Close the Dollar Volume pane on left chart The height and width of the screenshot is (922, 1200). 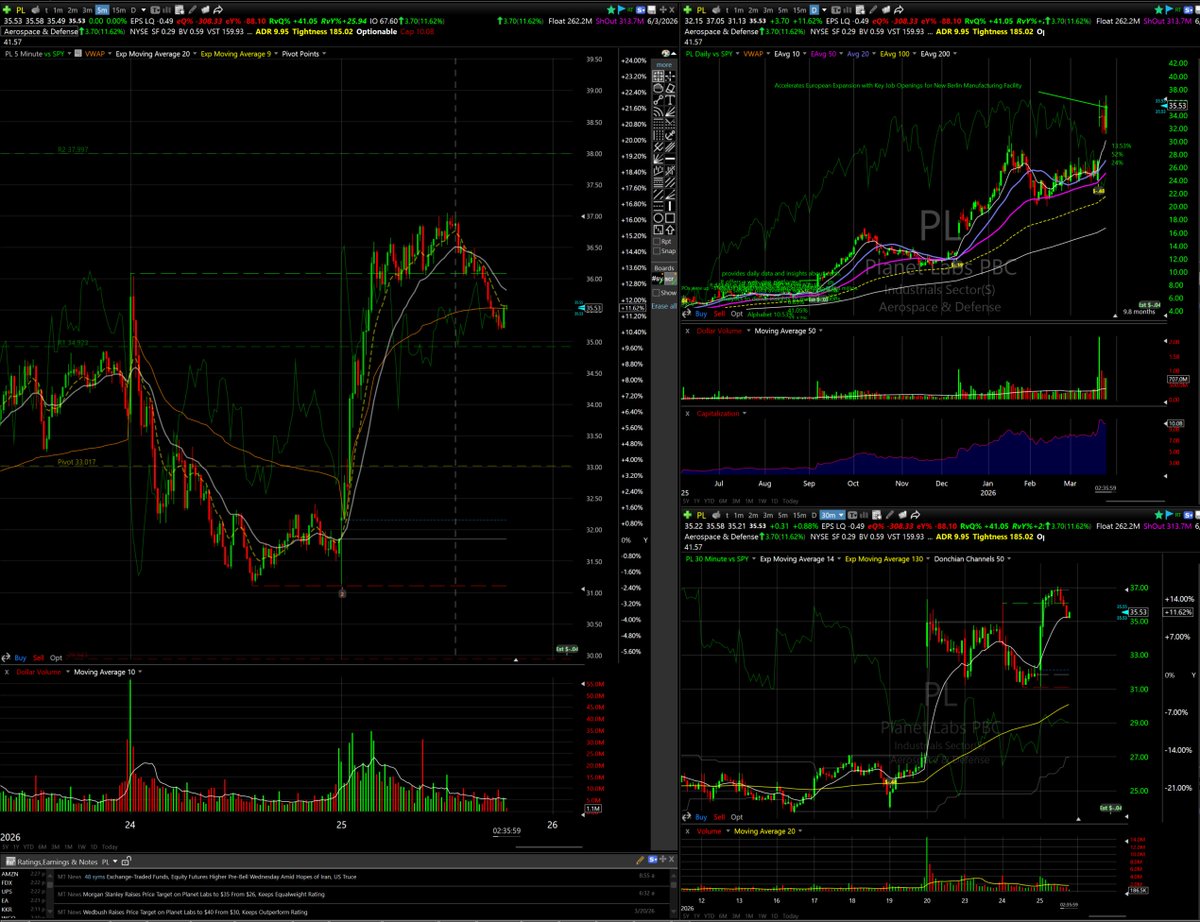coord(8,671)
